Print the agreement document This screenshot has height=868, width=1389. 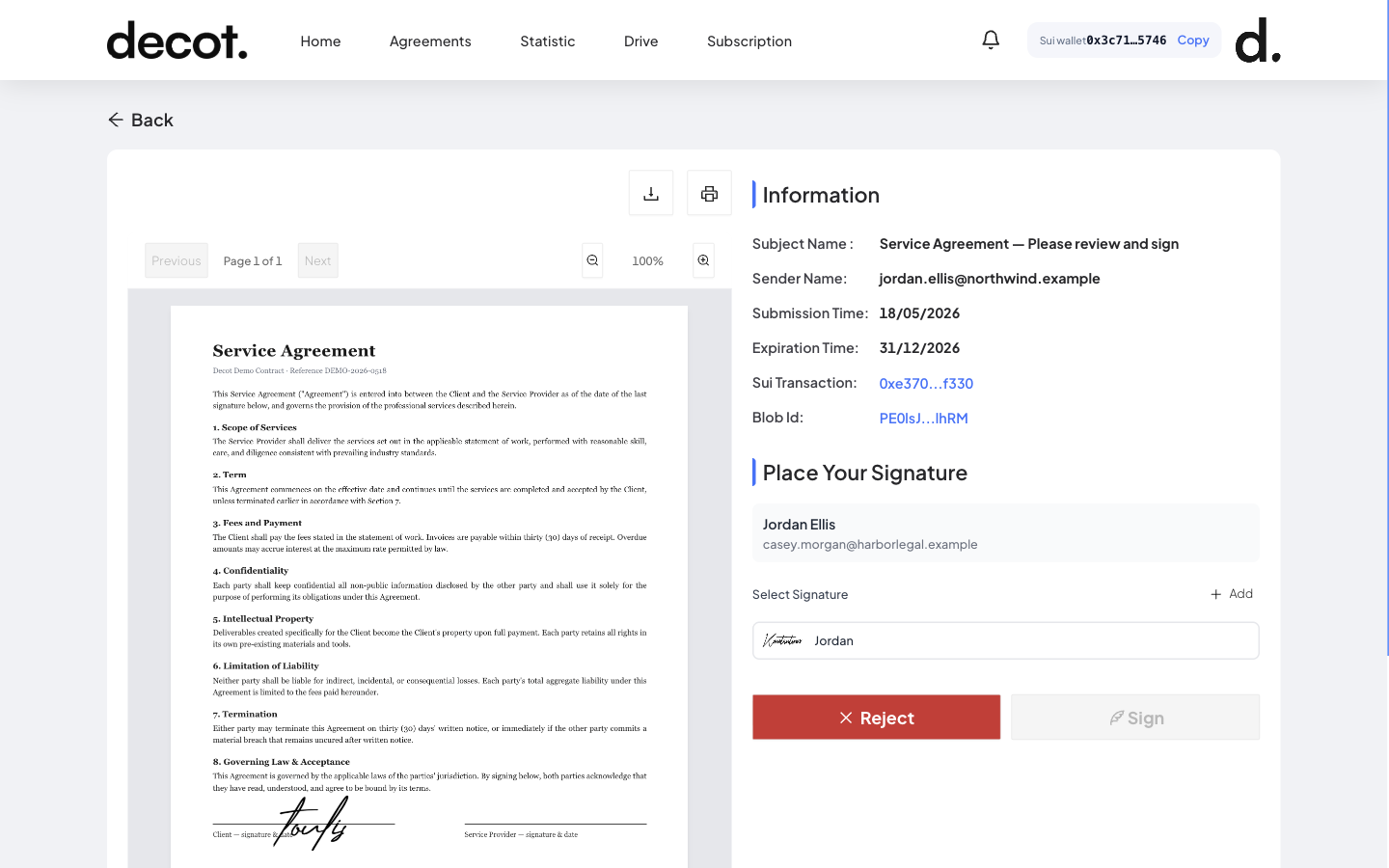(x=709, y=193)
